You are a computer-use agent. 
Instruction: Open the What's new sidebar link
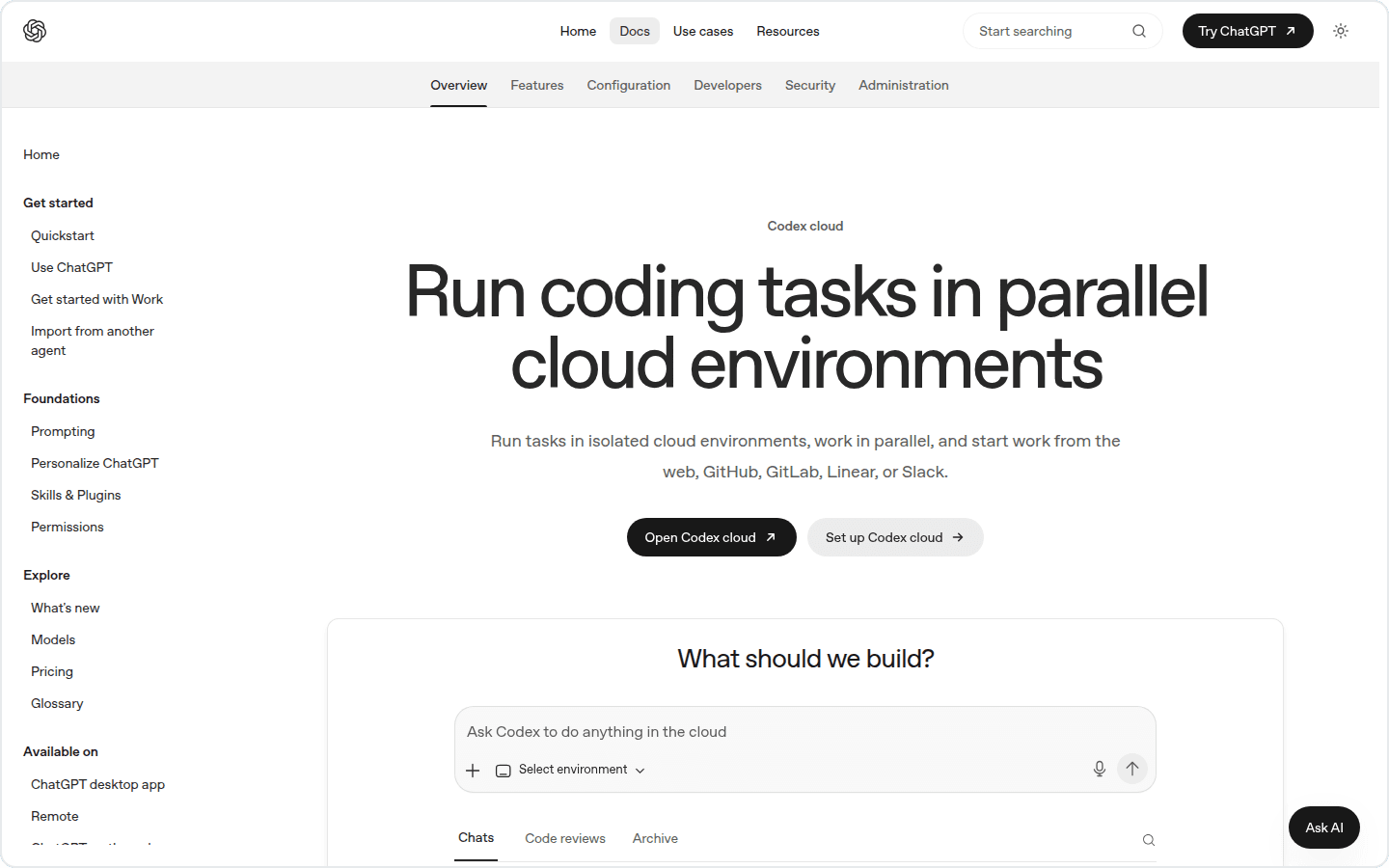click(x=66, y=608)
